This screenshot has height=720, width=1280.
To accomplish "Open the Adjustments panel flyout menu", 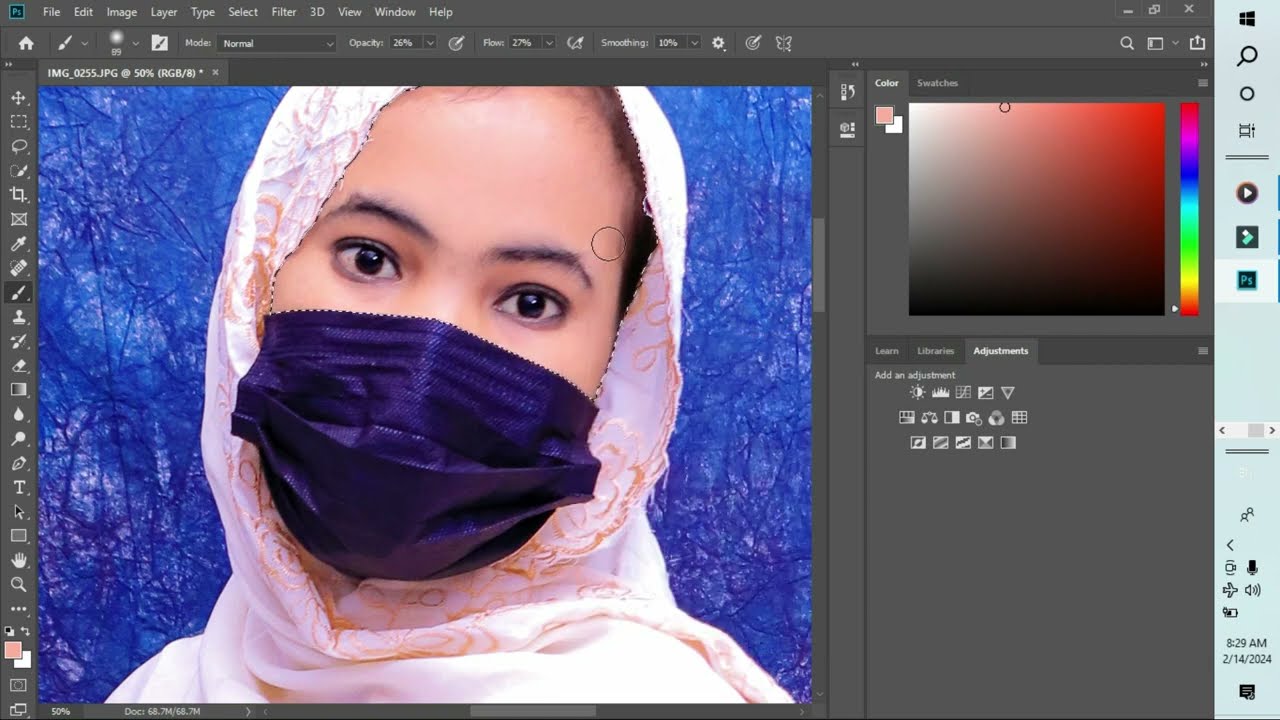I will point(1202,351).
